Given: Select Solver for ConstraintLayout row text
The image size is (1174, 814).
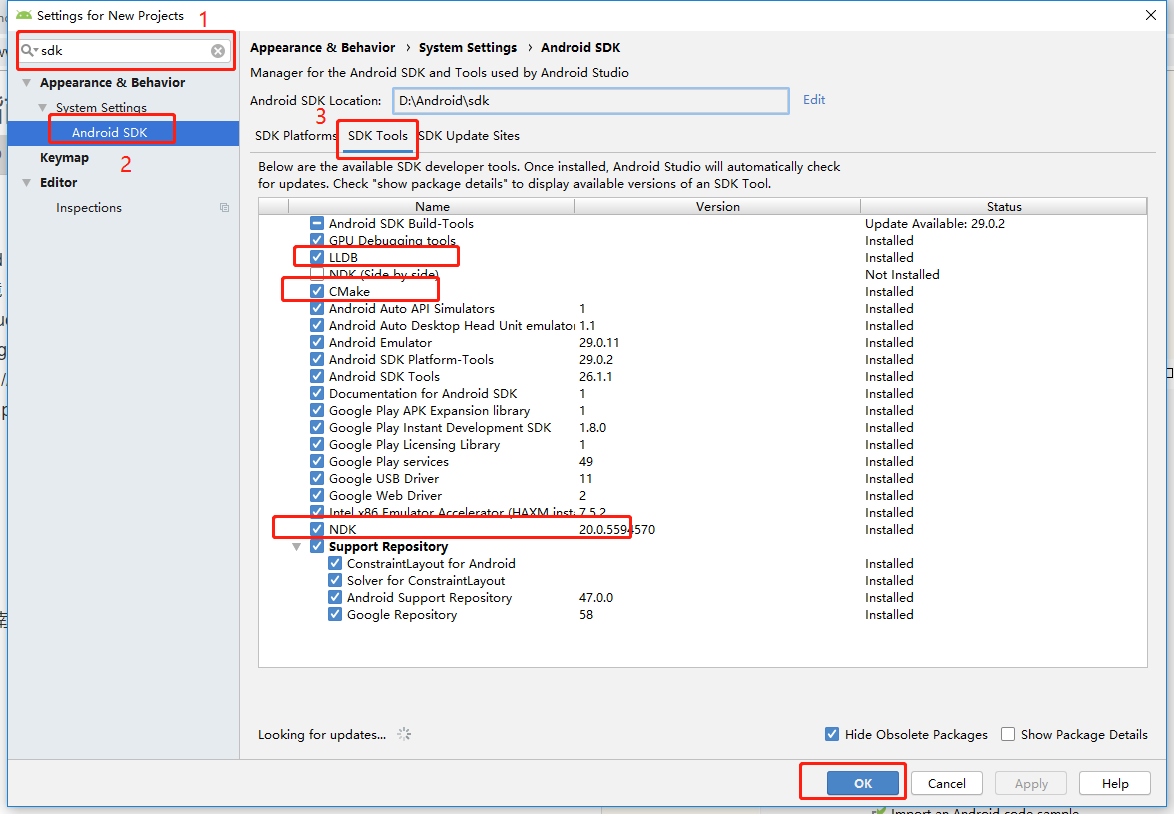Looking at the screenshot, I should coord(426,581).
